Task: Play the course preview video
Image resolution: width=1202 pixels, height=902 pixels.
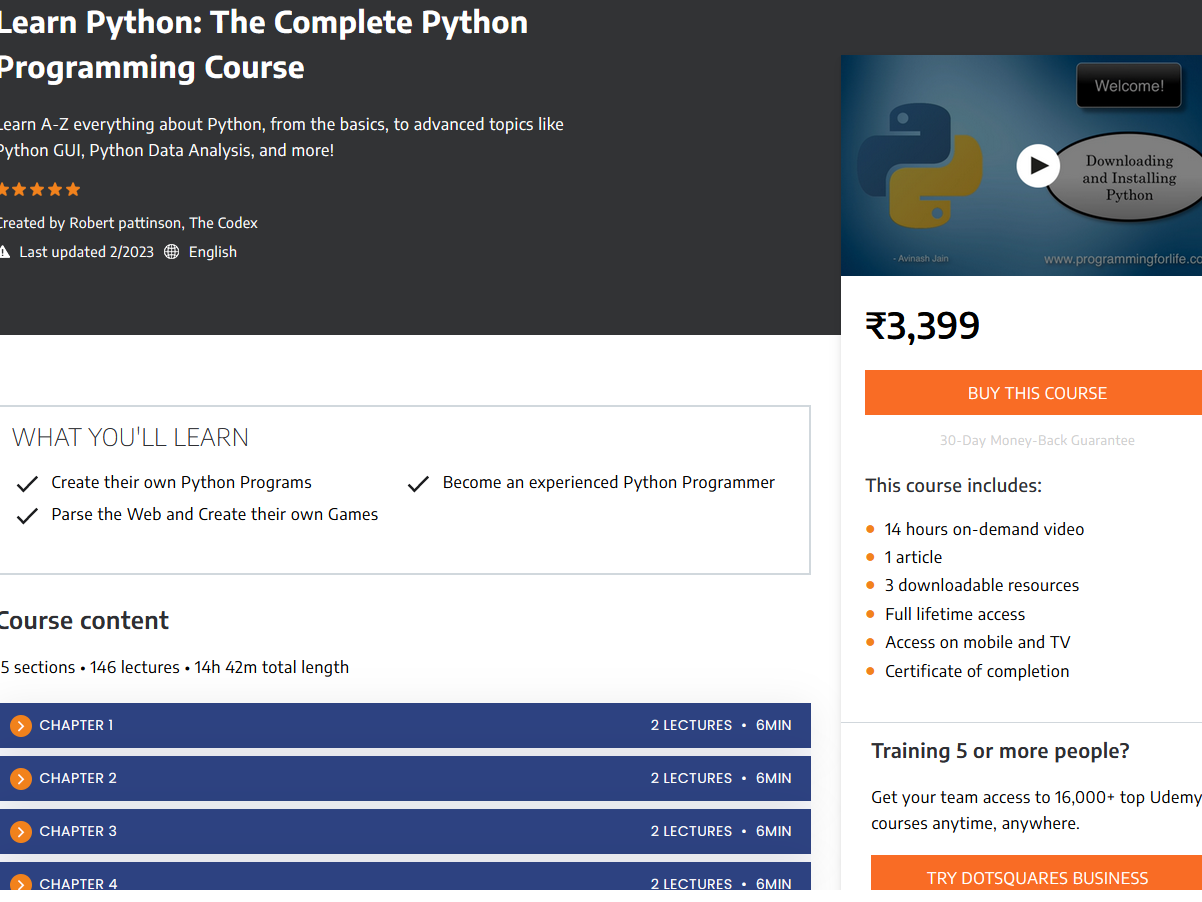Action: tap(1037, 165)
